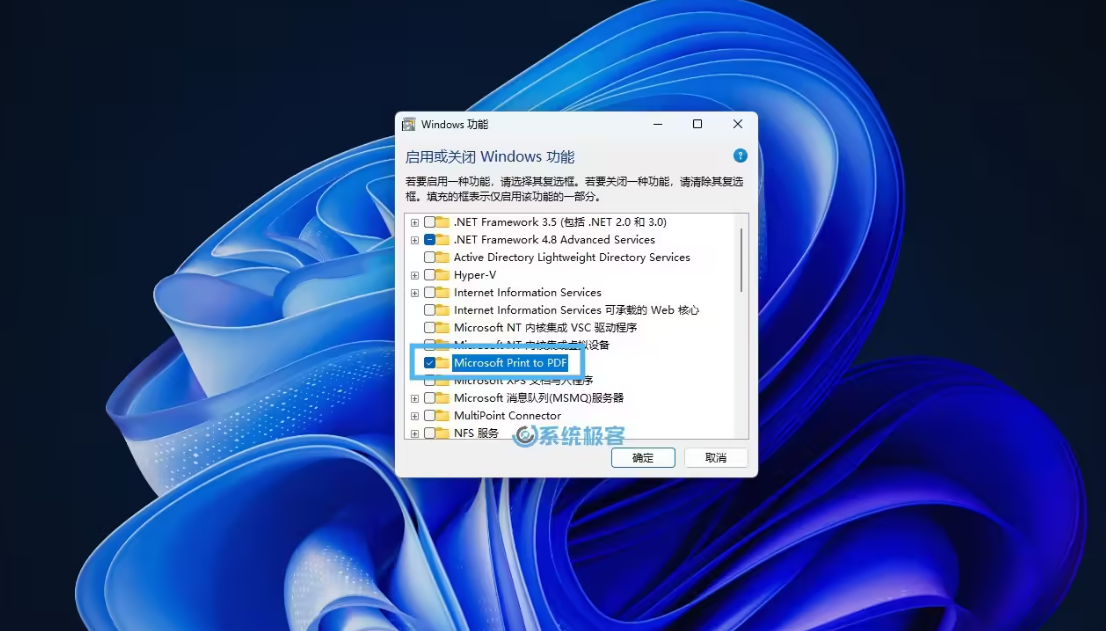Viewport: 1106px width, 631px height.
Task: Check Active Directory Lightweight Directory Services
Action: 429,257
